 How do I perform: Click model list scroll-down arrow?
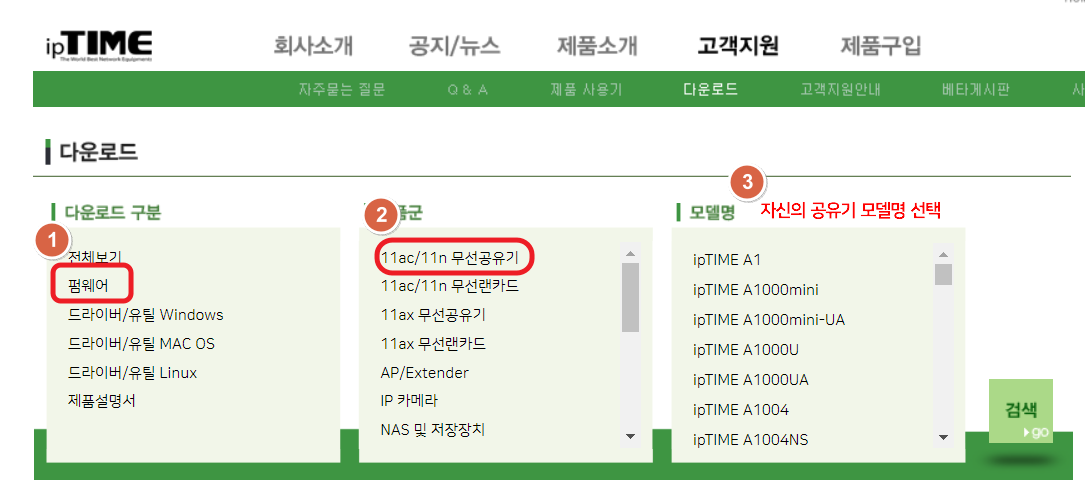pyautogui.click(x=943, y=436)
